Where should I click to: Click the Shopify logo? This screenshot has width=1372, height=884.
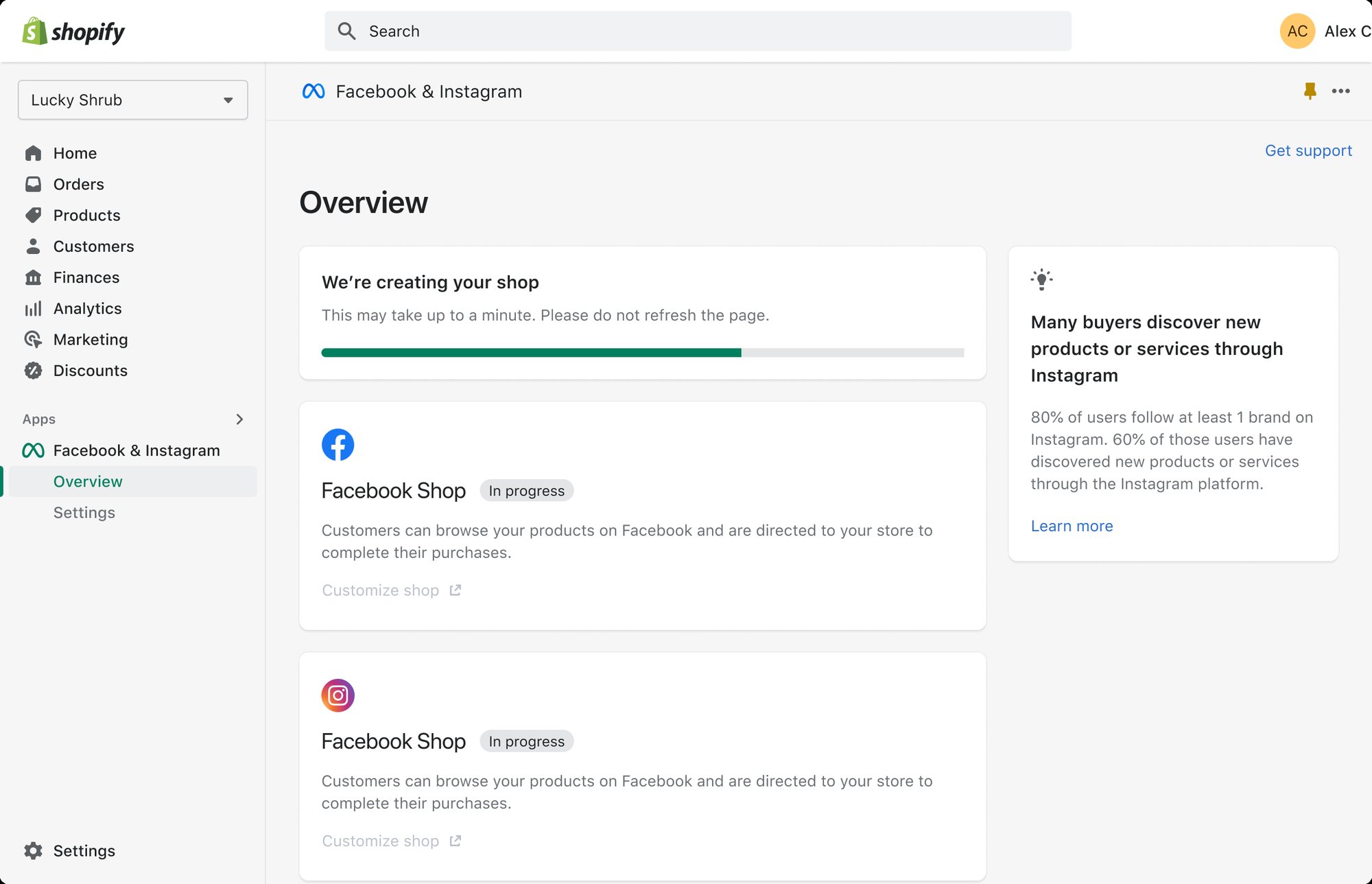73,32
